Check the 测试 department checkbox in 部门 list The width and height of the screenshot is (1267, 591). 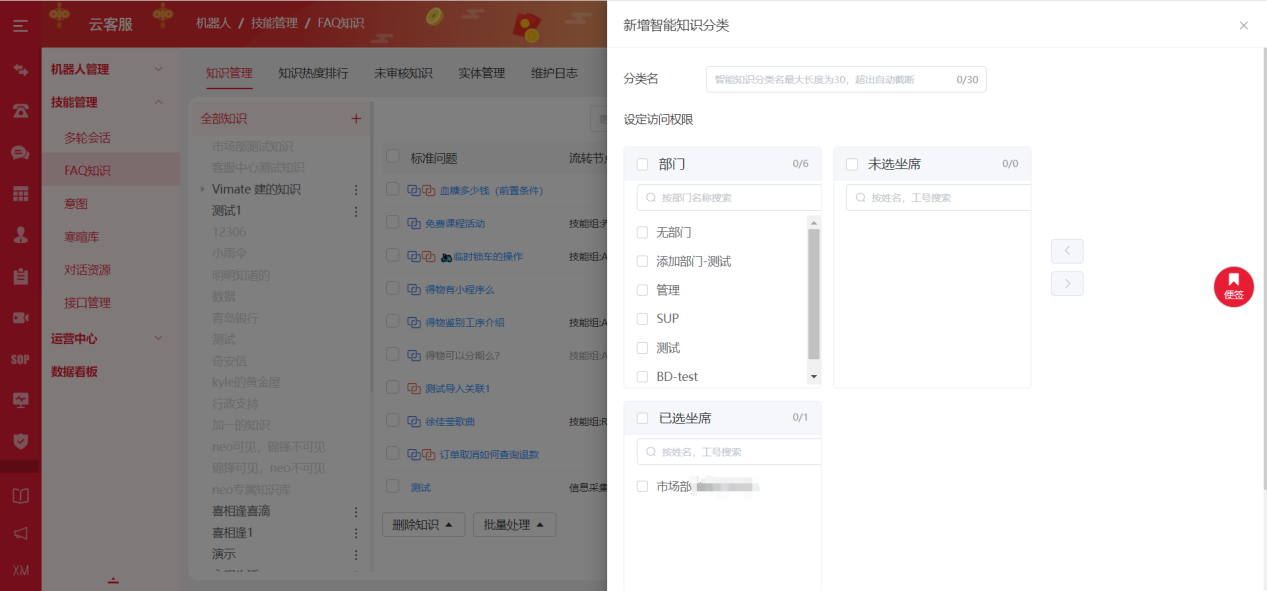(642, 347)
